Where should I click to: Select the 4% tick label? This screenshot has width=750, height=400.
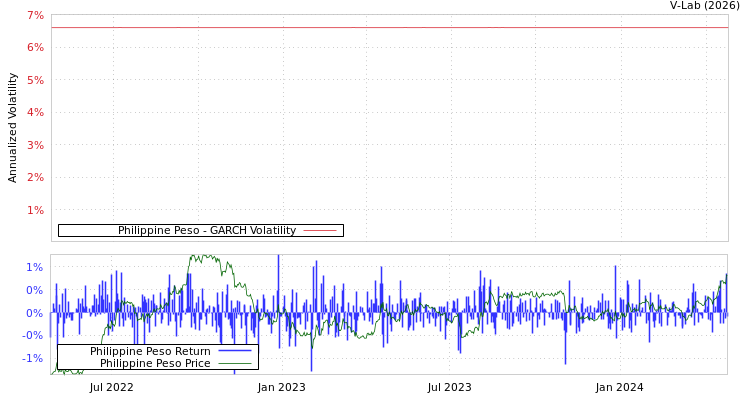click(x=34, y=112)
